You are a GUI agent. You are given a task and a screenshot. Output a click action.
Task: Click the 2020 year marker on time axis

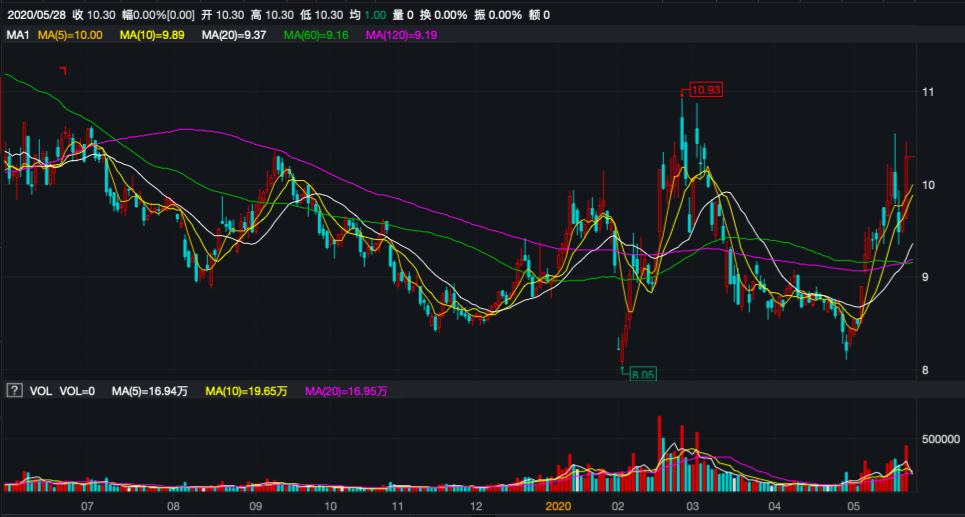[559, 507]
